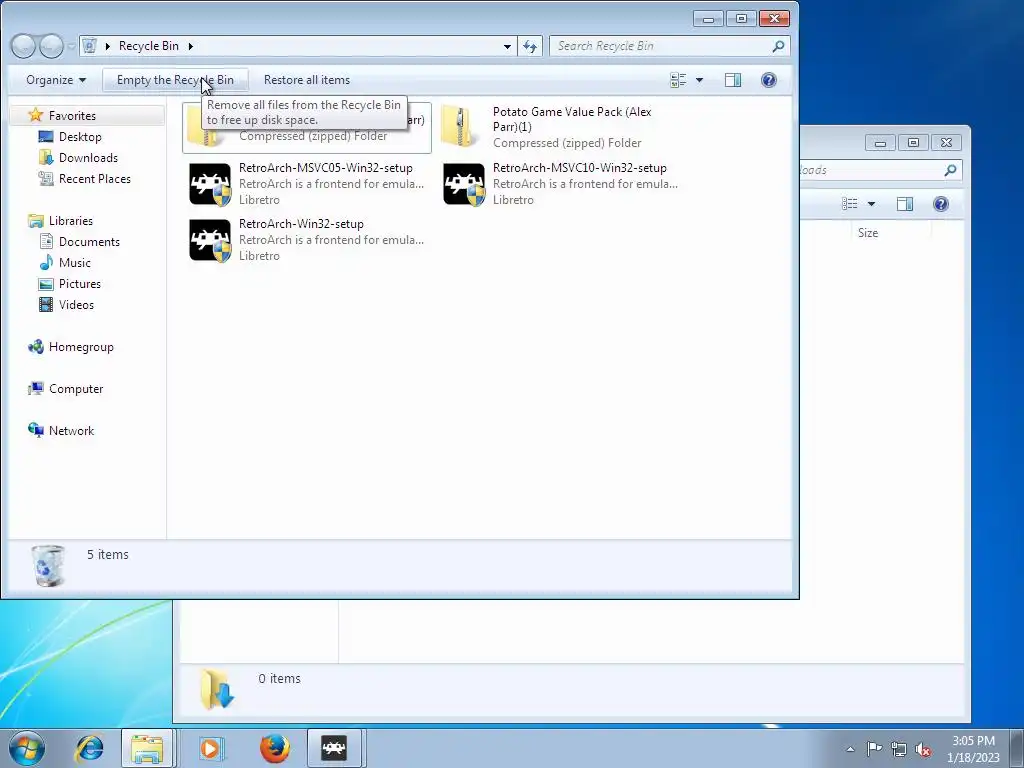This screenshot has height=768, width=1024.
Task: Select RetroArch-MSVC05-Win32-setup file
Action: [x=307, y=184]
